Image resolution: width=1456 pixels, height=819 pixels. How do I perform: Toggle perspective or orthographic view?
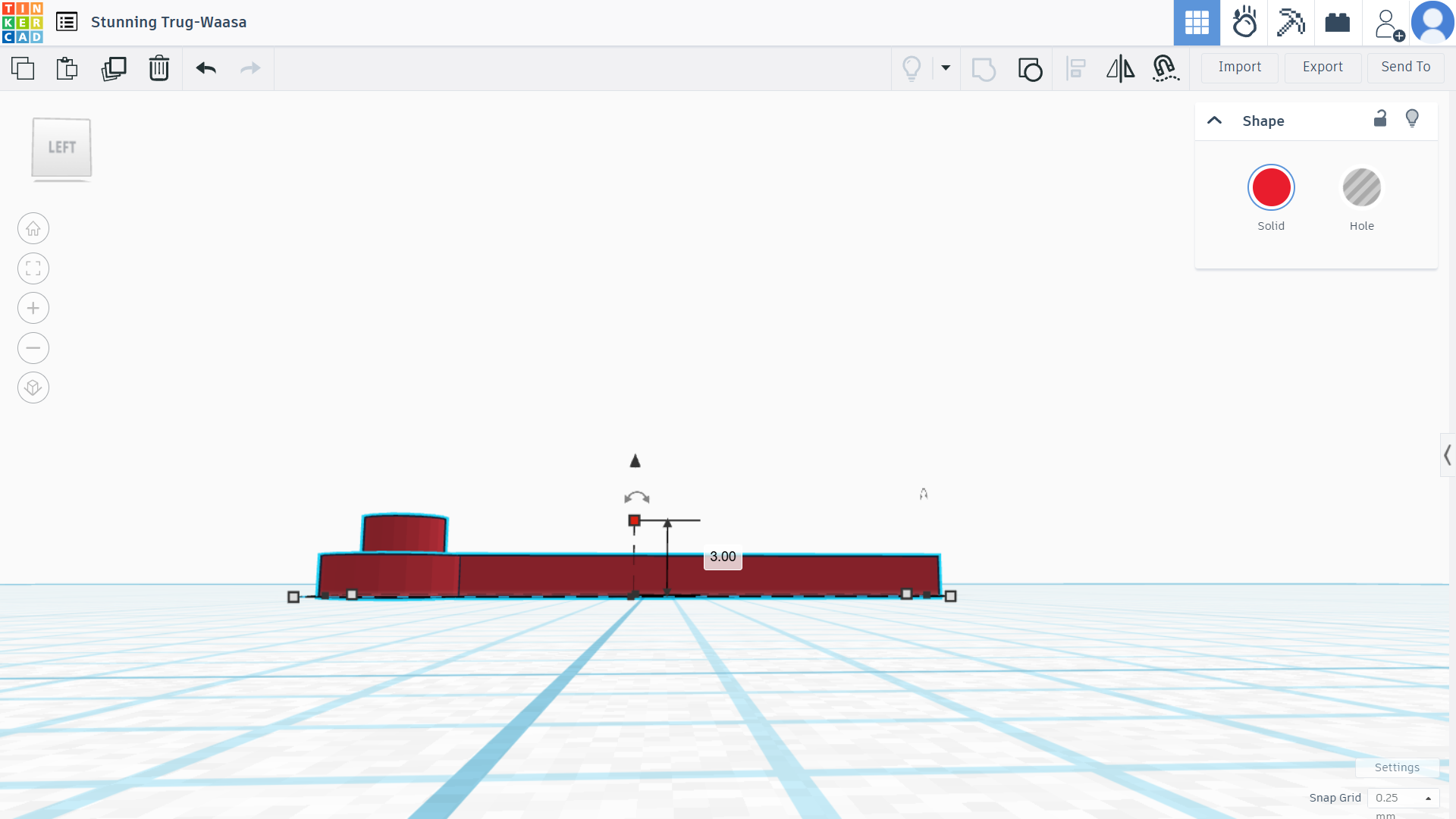pos(33,388)
